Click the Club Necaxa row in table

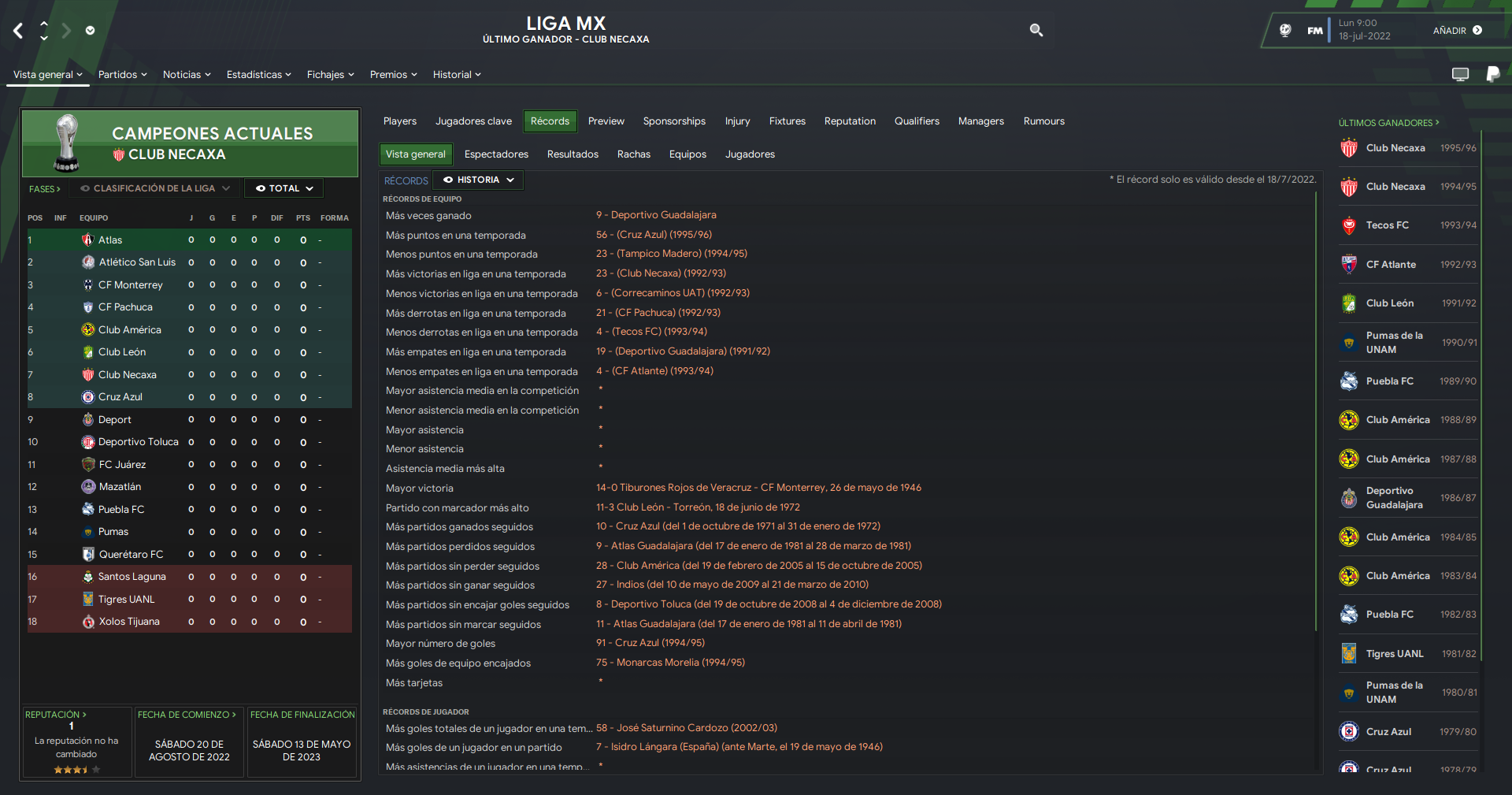[x=189, y=375]
